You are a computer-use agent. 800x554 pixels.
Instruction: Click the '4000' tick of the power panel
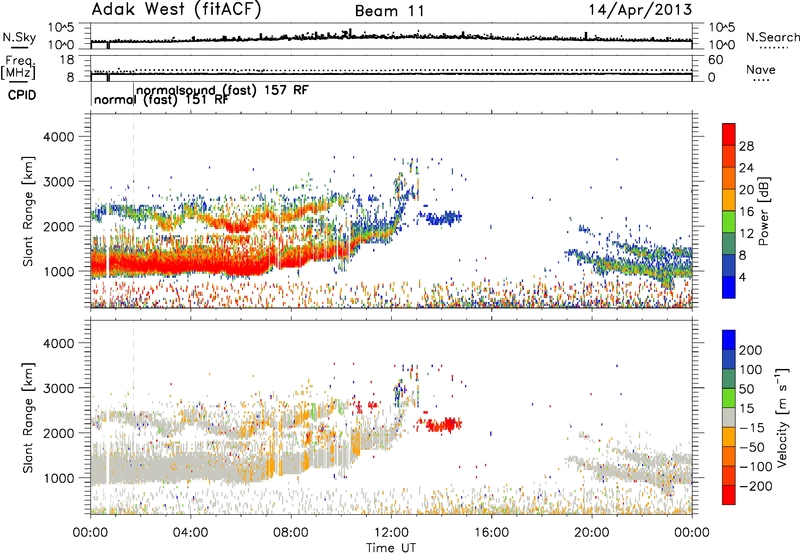58,137
